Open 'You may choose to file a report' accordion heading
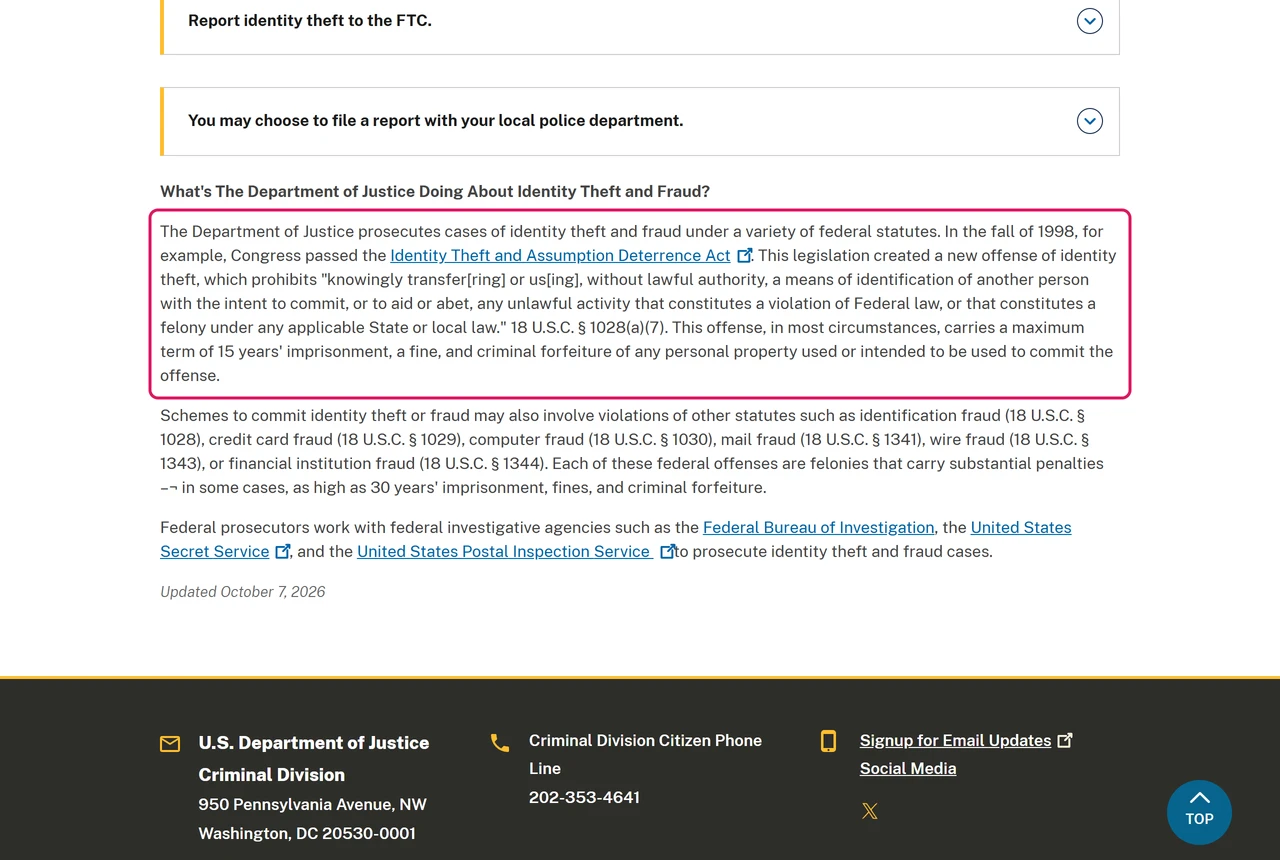This screenshot has height=860, width=1280. point(436,120)
